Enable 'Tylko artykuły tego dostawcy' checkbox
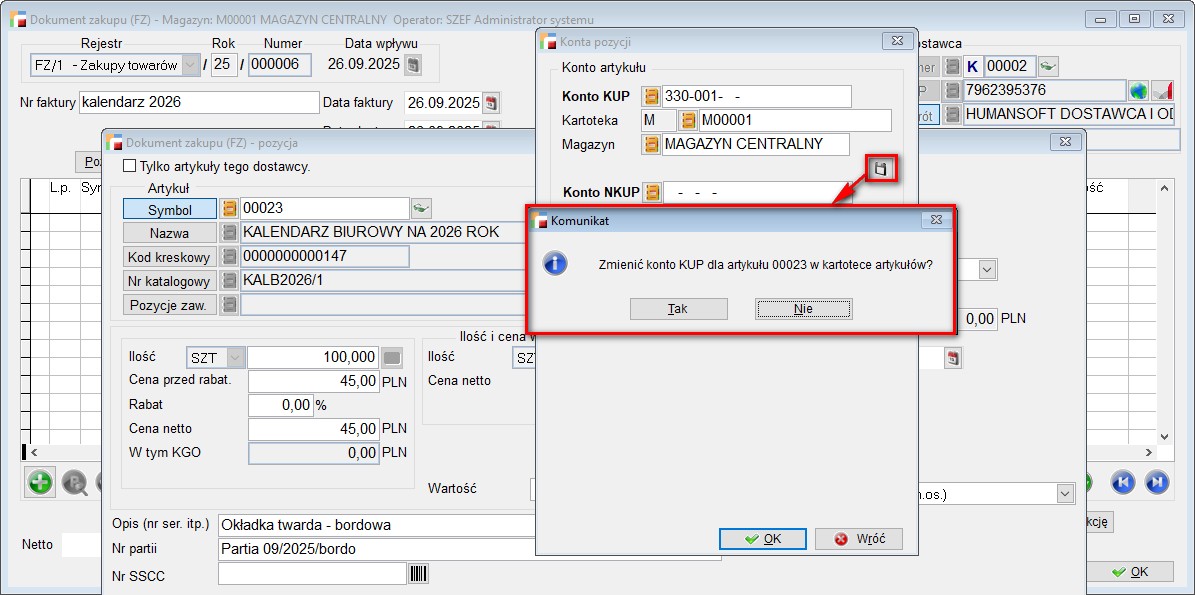This screenshot has width=1195, height=595. tap(128, 166)
